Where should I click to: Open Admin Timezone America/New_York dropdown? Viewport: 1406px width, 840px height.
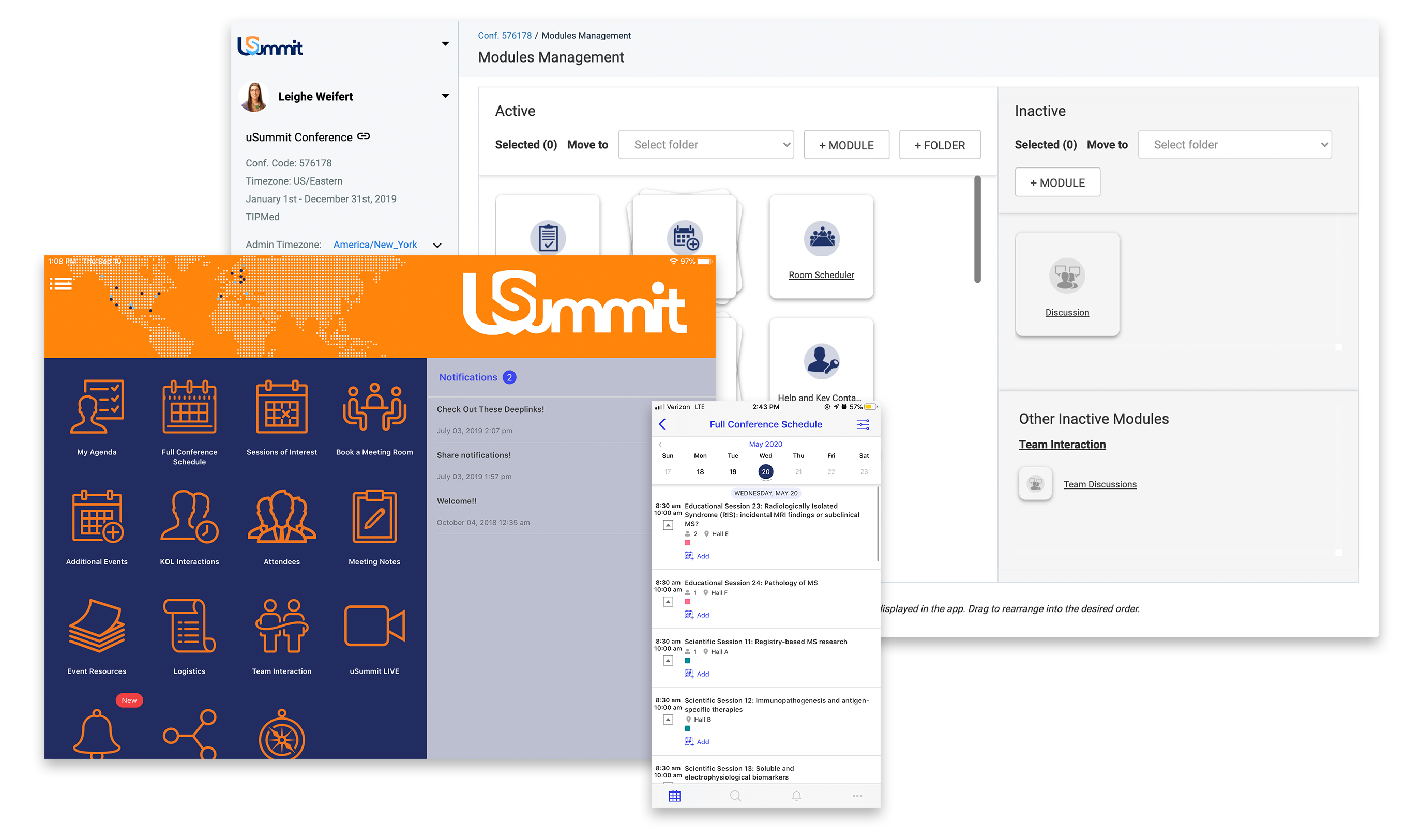click(386, 245)
